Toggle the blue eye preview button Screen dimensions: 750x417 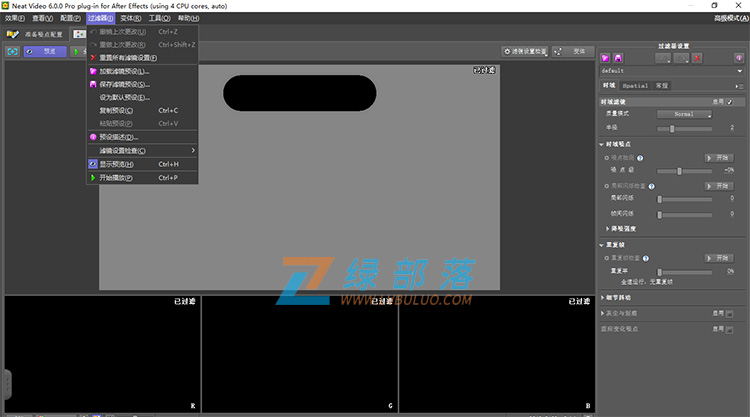[45, 51]
